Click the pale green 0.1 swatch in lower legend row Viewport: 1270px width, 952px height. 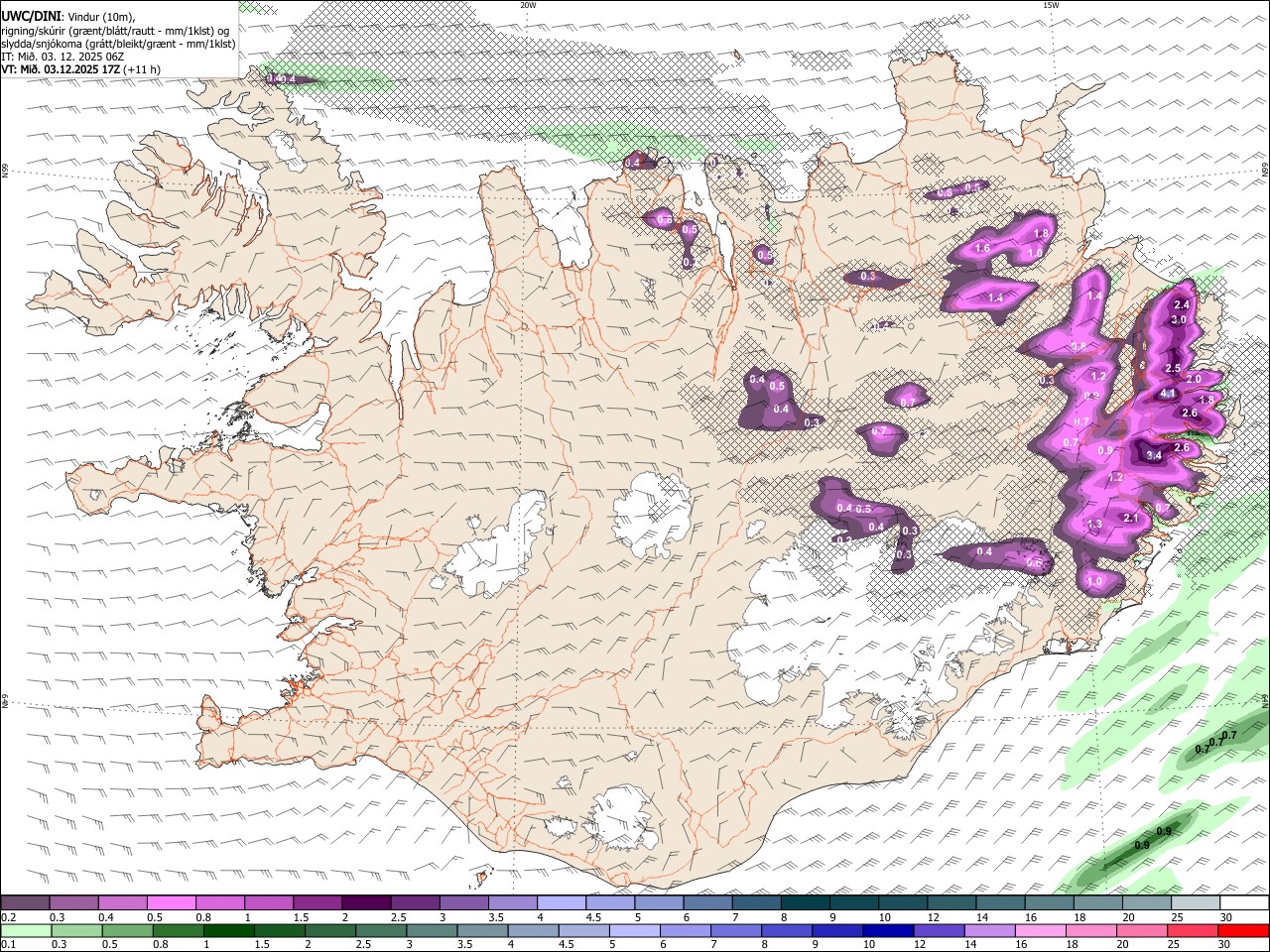point(26,930)
